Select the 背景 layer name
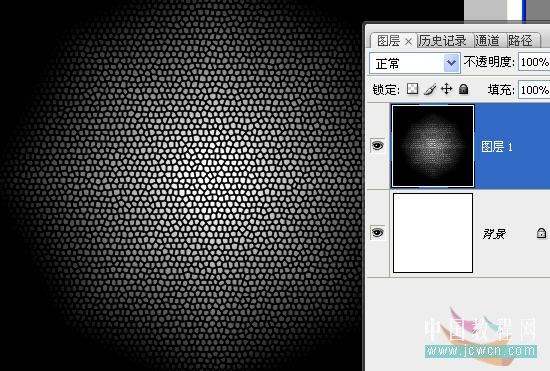Screen dimensions: 550x371 (x=494, y=234)
